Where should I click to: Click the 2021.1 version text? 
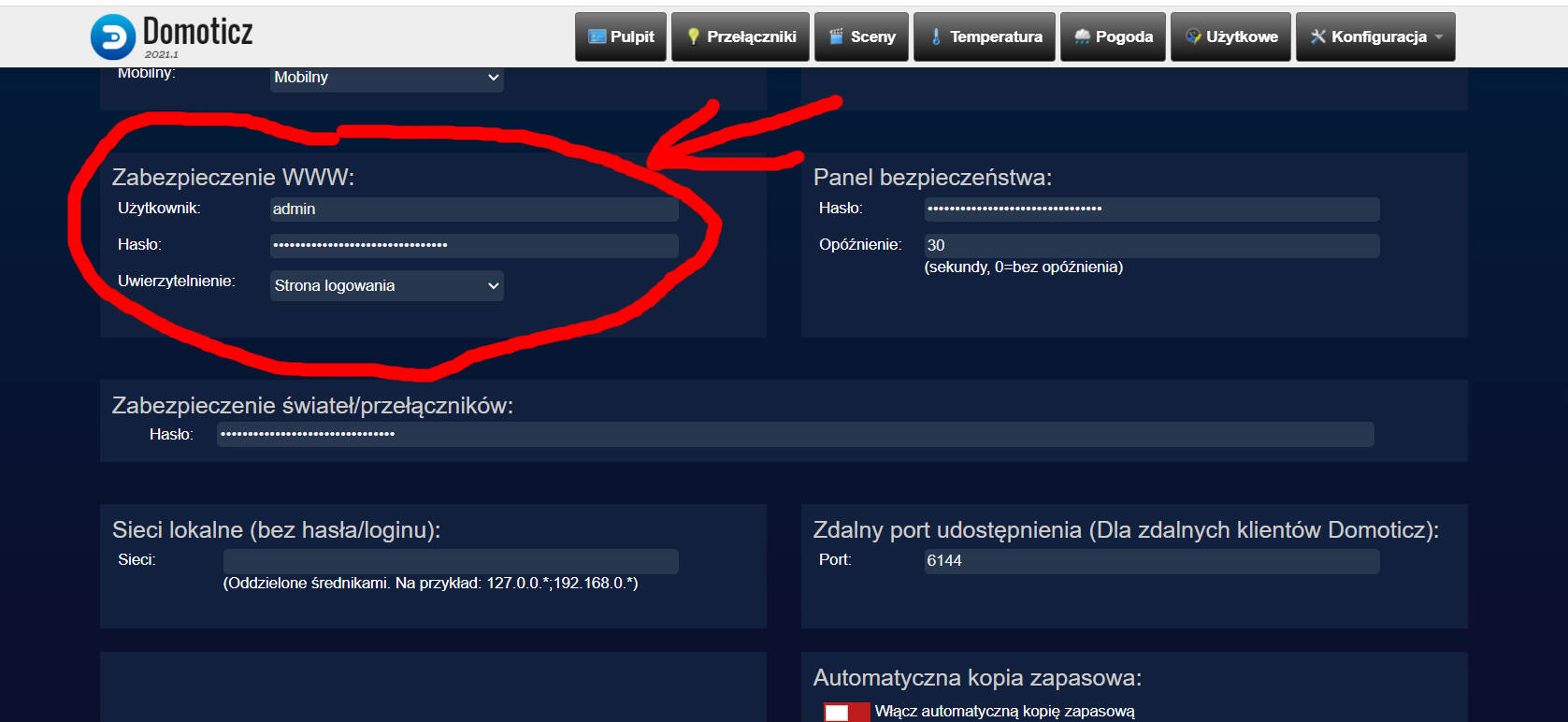pyautogui.click(x=162, y=55)
